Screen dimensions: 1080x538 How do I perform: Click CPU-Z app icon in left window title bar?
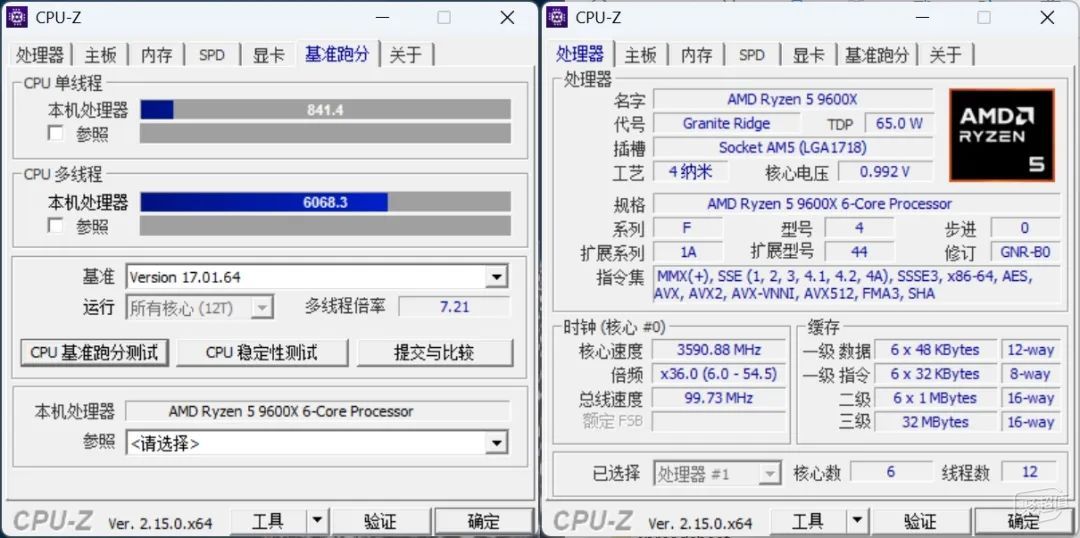(17, 17)
